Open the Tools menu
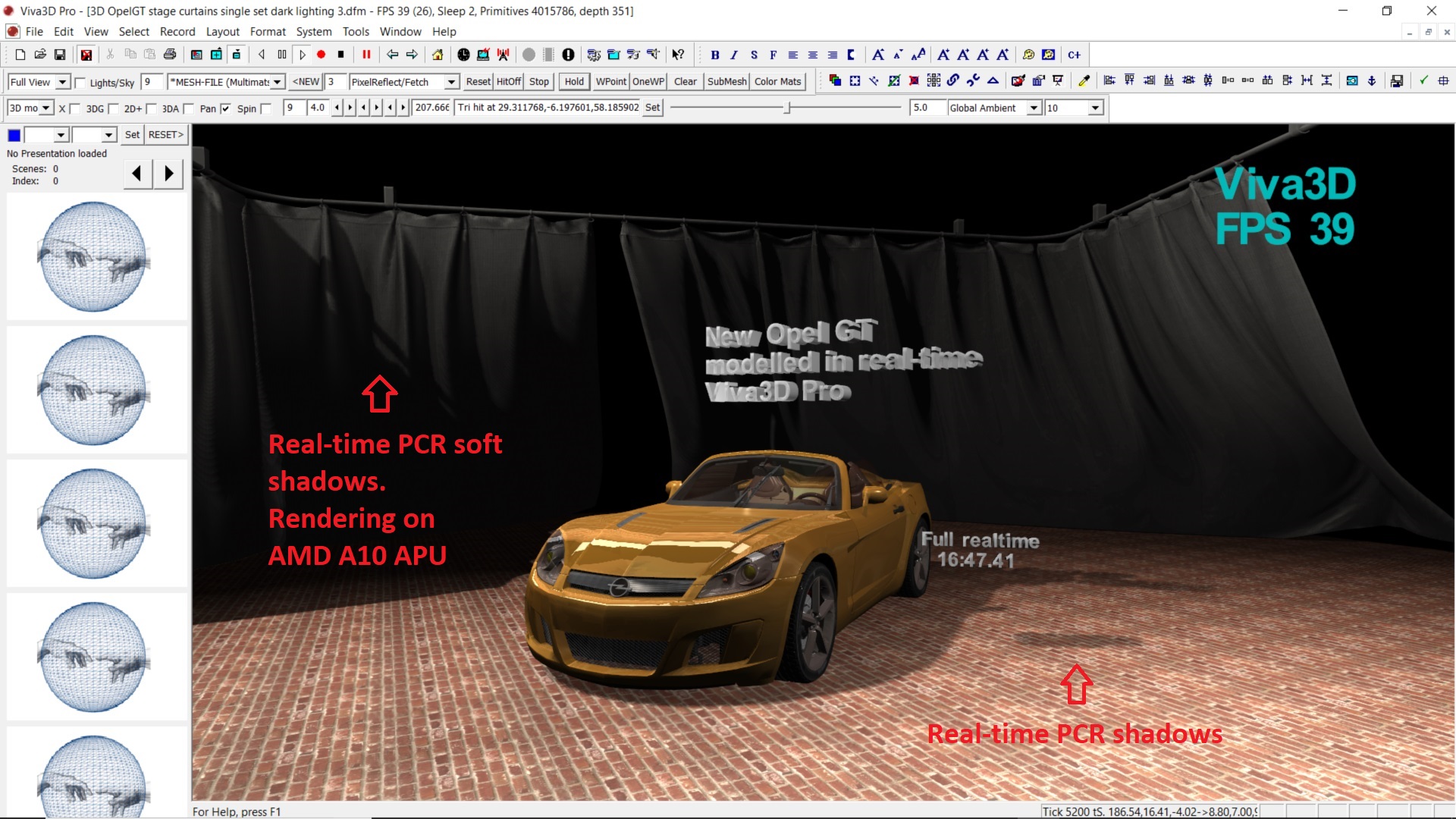 (355, 32)
